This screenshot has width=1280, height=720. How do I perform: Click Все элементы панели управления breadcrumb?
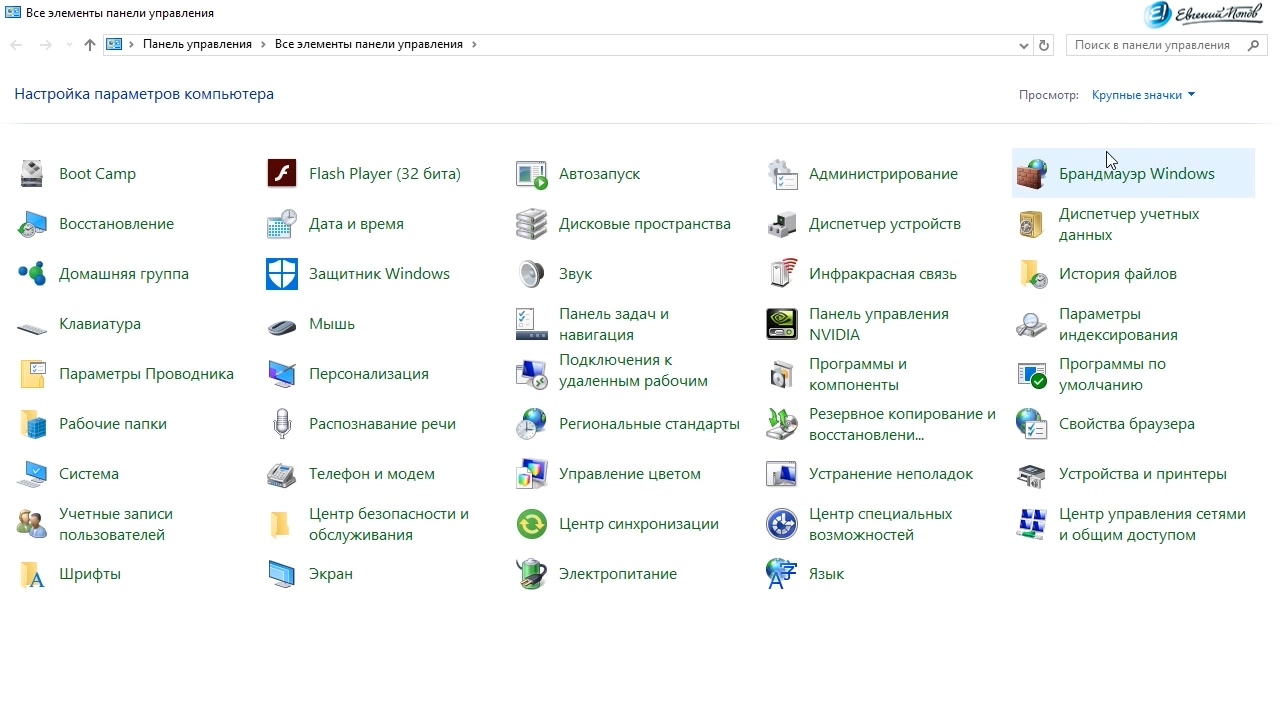tap(369, 45)
